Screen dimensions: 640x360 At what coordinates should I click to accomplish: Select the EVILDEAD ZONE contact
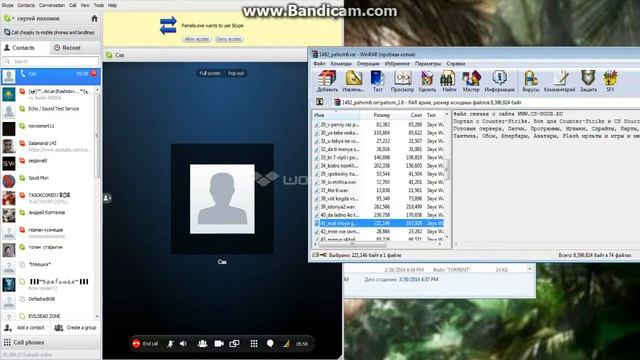tap(48, 316)
